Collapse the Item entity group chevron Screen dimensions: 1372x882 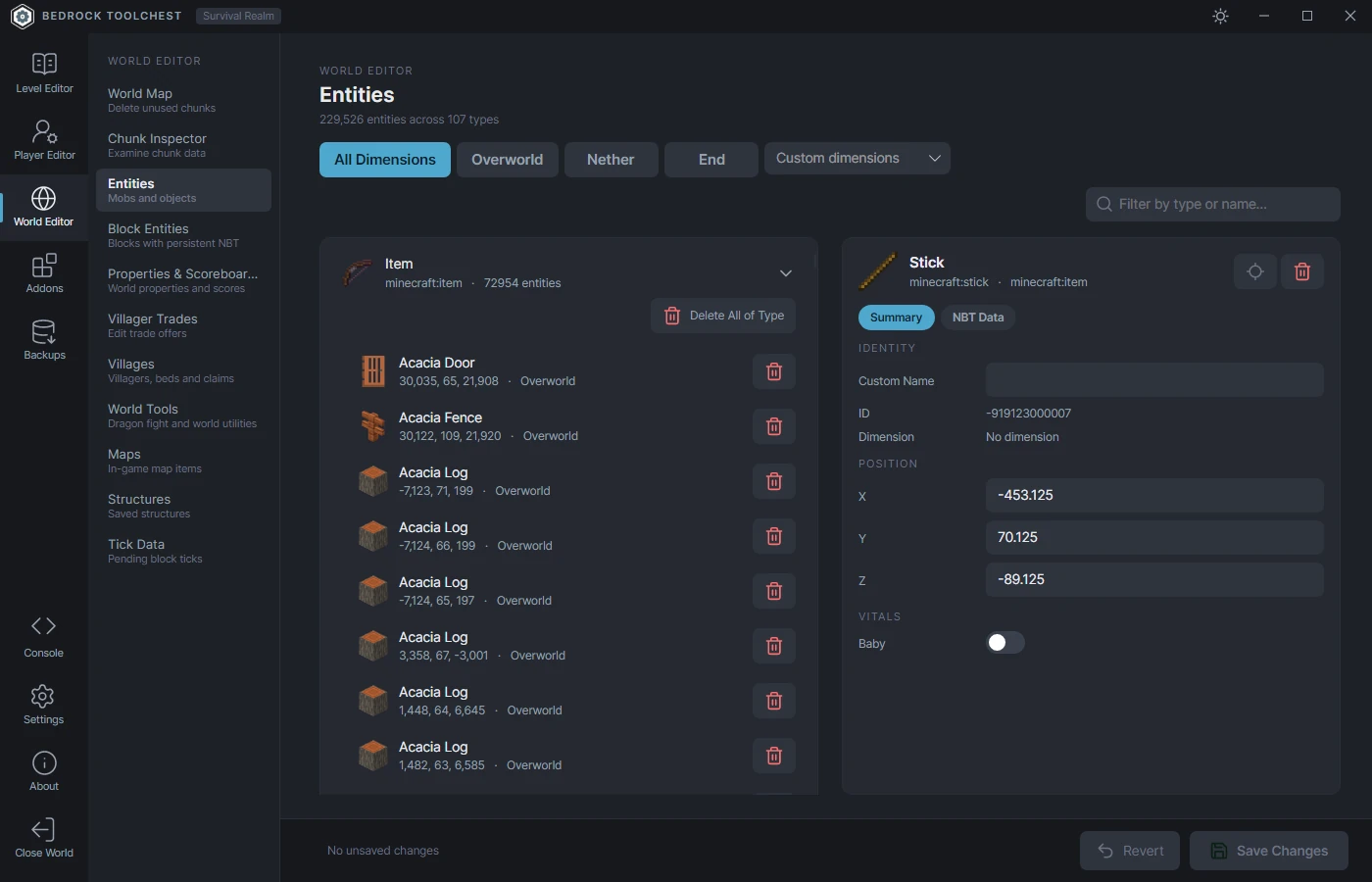786,273
